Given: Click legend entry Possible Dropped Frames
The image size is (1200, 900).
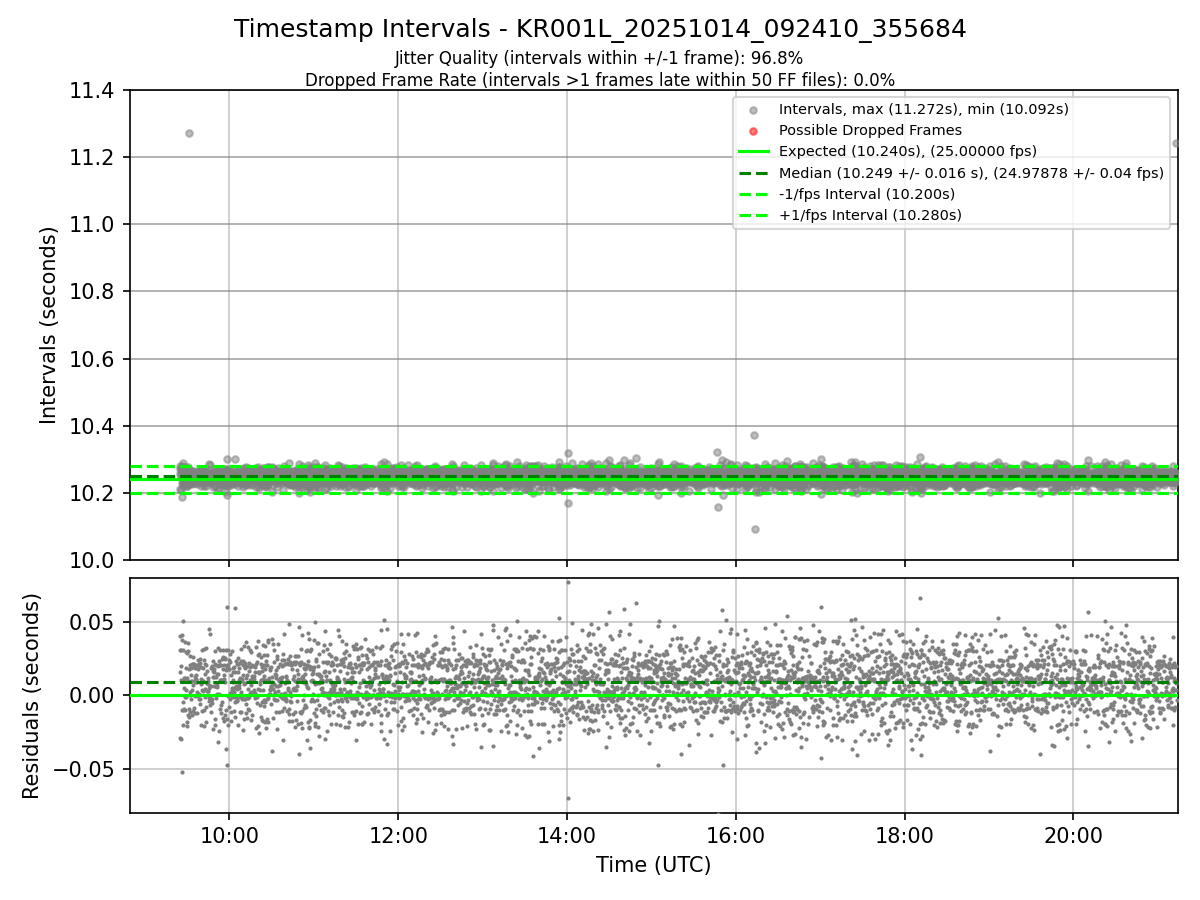Looking at the screenshot, I should pos(870,130).
